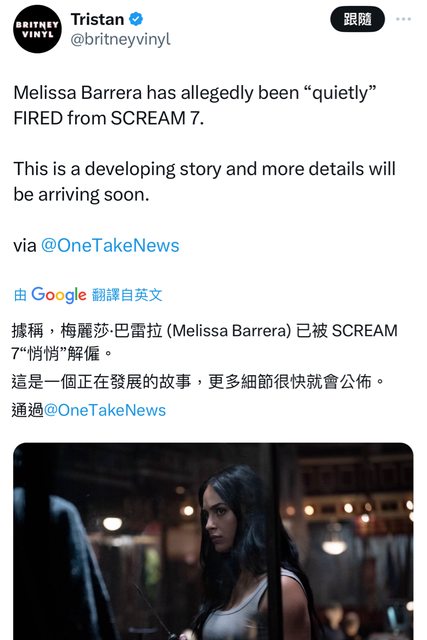Click the Google logo in translation credit

(59, 294)
